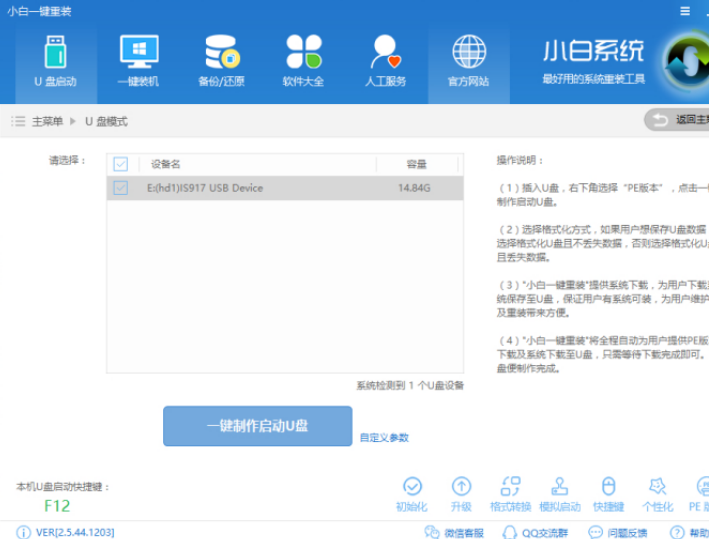Viewport: 709px width, 539px height.
Task: Click the list icon beside 主菜单
Action: [18, 121]
